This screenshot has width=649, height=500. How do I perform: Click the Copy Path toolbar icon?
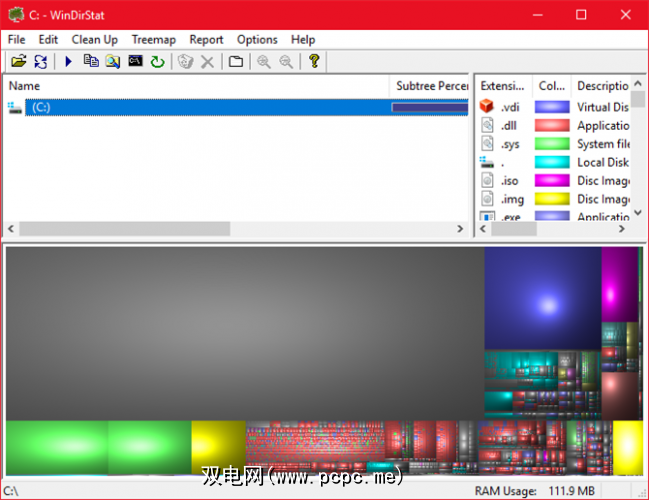(x=91, y=61)
